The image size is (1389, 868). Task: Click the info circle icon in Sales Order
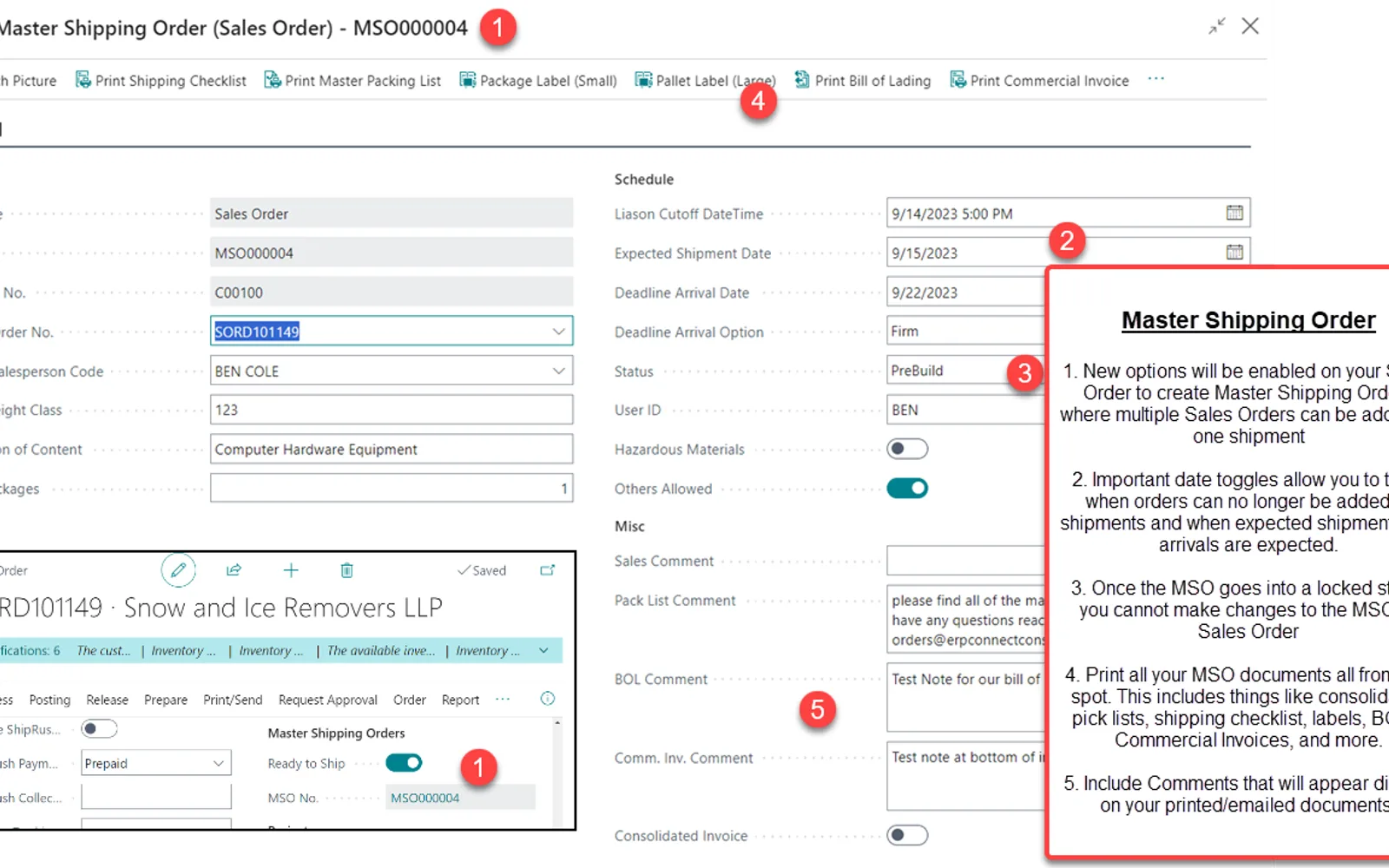(548, 699)
